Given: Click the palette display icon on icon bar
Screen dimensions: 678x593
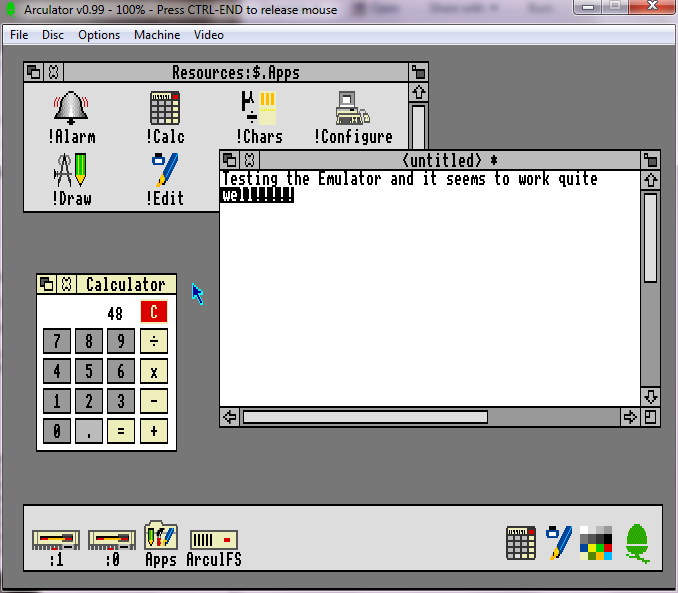Looking at the screenshot, I should click(x=596, y=542).
